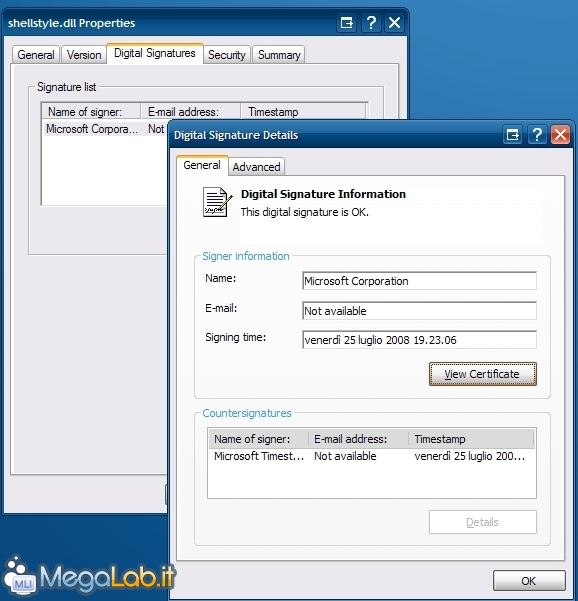
Task: Click the Signing time field
Action: (x=419, y=340)
